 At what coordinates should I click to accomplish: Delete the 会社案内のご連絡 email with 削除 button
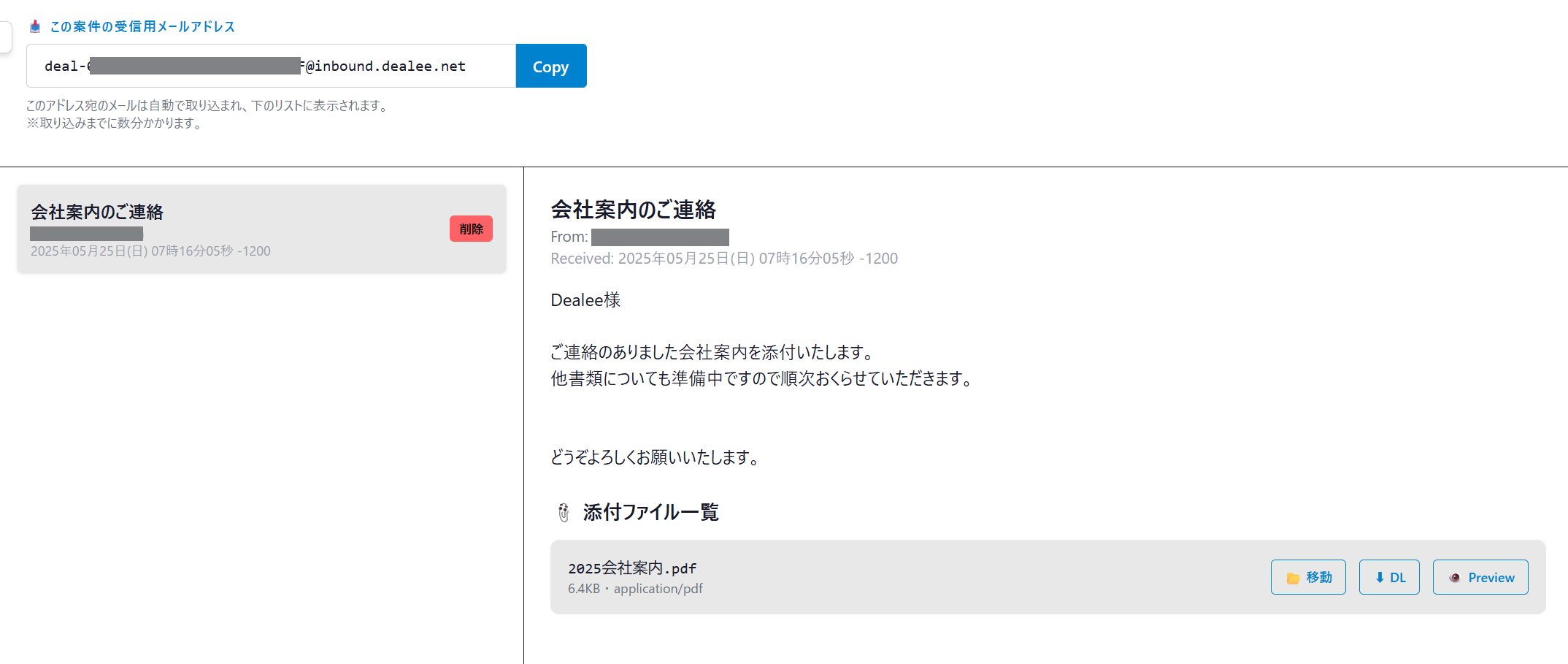coord(471,229)
